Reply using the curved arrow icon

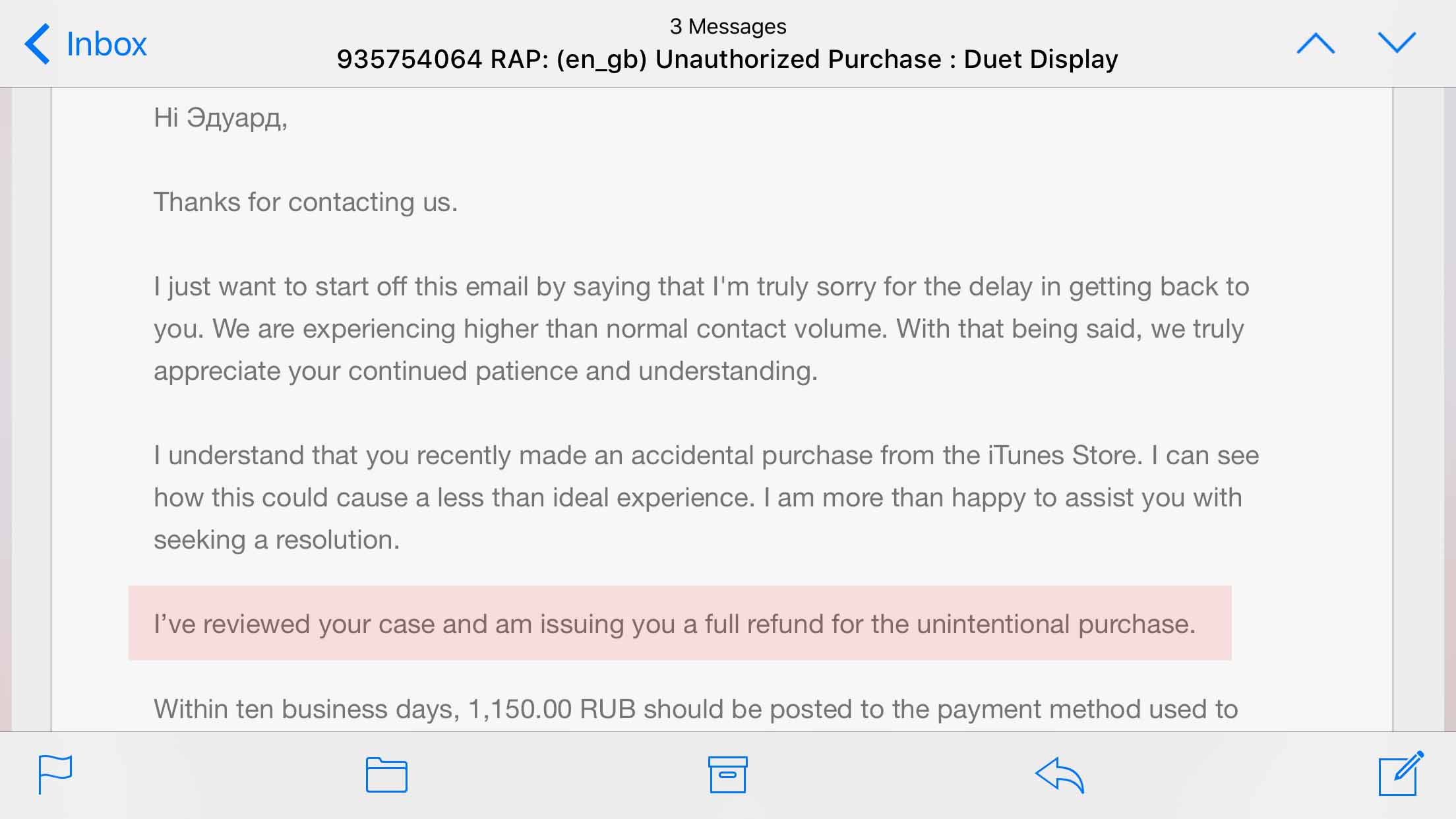coord(1060,774)
